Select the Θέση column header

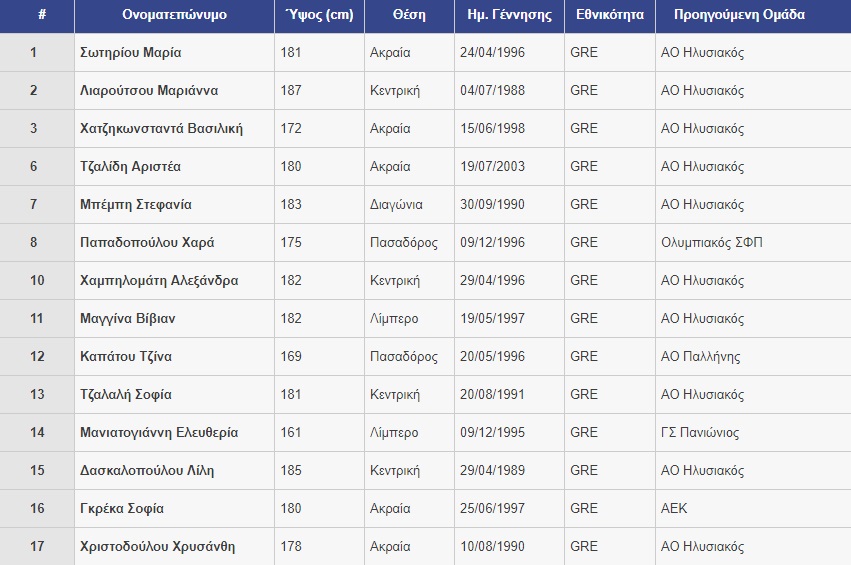(x=409, y=15)
